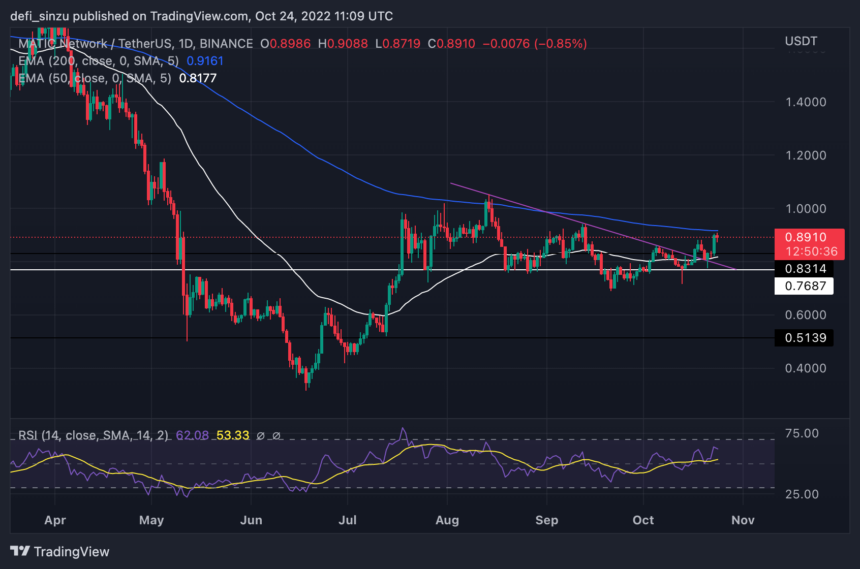
Task: Click the TradingView brand text link
Action: coord(72,551)
